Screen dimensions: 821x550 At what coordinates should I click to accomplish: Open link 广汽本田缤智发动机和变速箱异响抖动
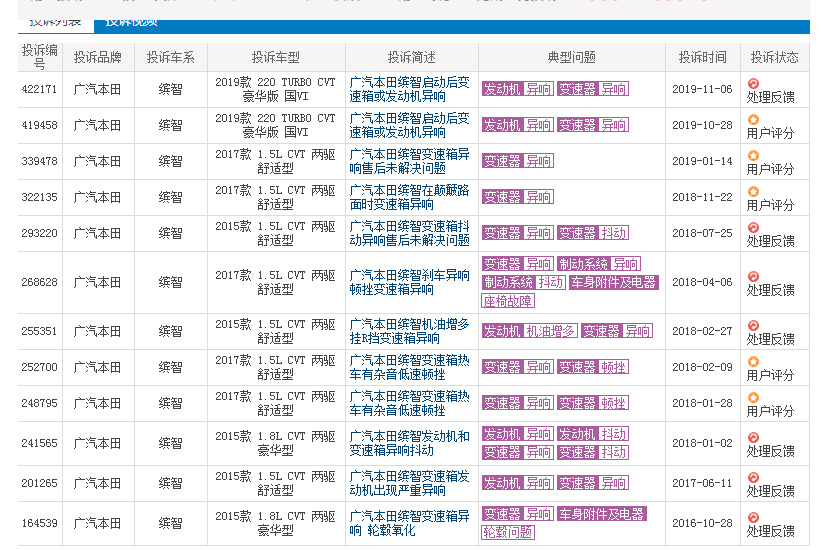point(409,444)
